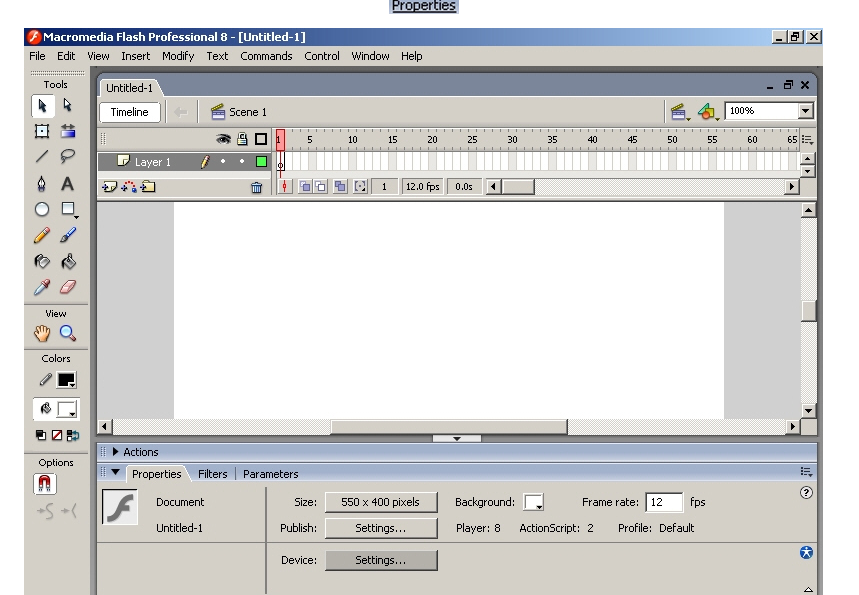Open the Control menu
Image resolution: width=859 pixels, height=595 pixels.
pos(322,56)
